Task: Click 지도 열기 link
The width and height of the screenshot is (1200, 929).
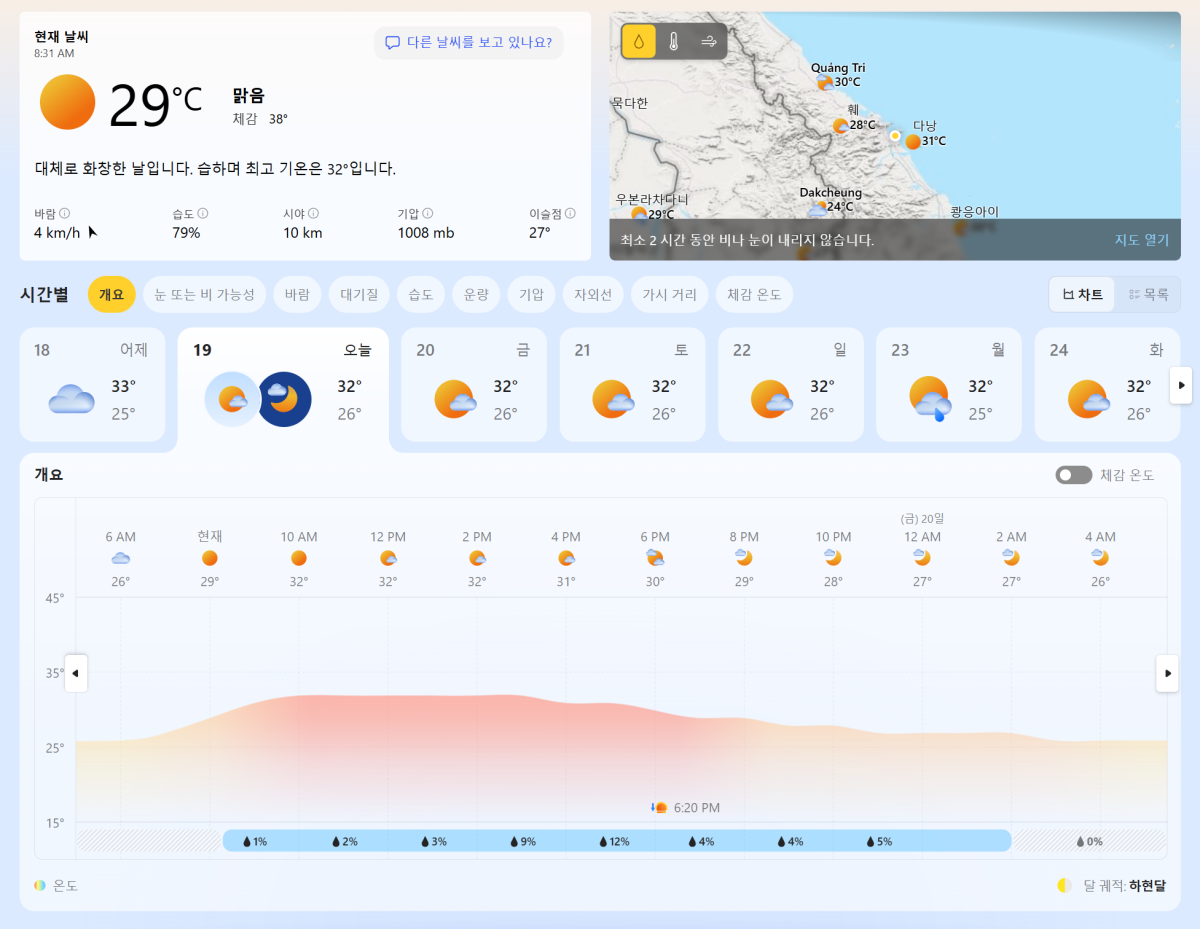Action: click(1141, 240)
